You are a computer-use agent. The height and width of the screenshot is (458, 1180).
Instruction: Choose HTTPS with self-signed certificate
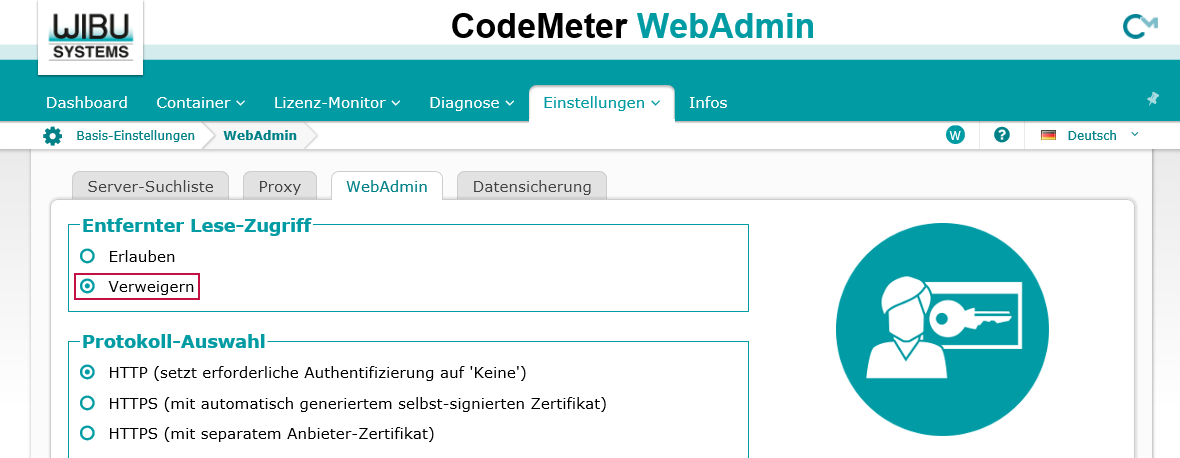pyautogui.click(x=88, y=404)
